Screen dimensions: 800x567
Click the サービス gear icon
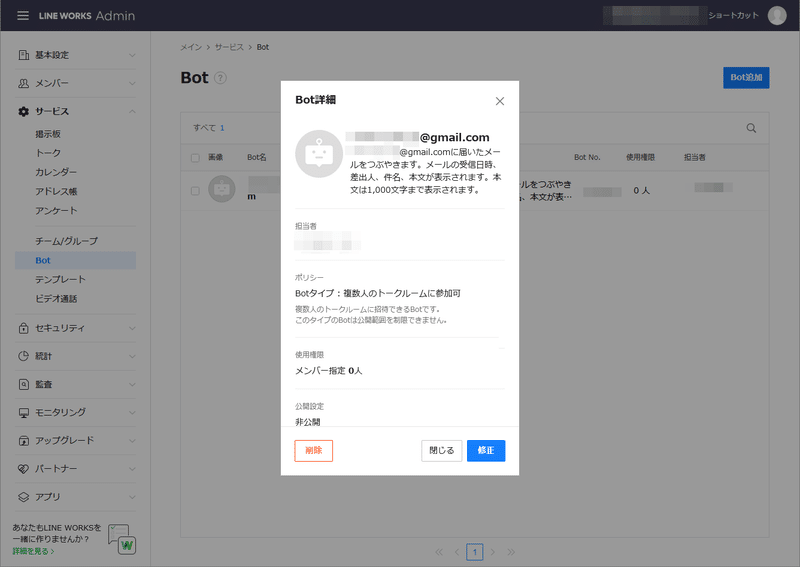(23, 111)
